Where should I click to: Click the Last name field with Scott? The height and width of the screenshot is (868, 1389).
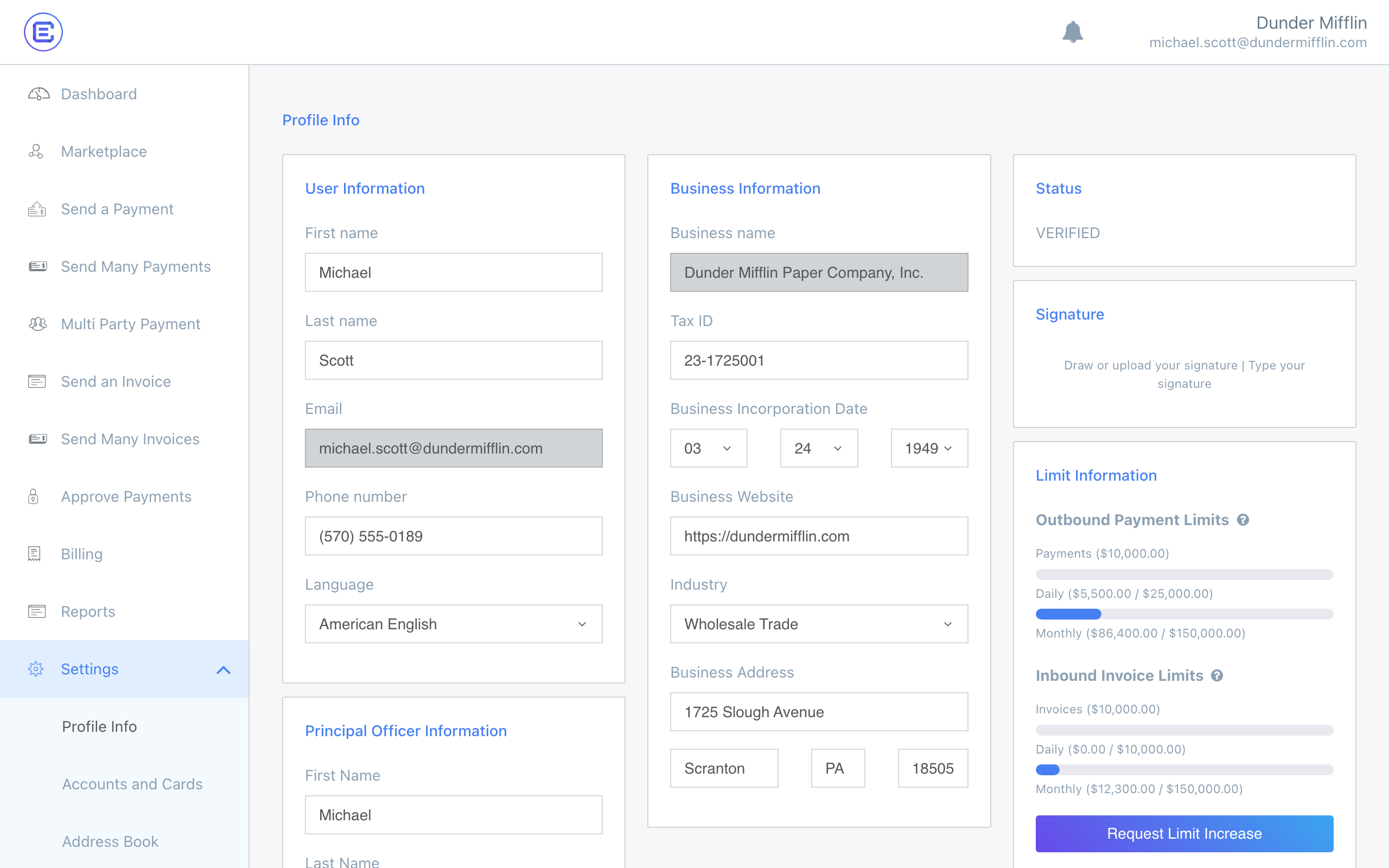click(454, 361)
